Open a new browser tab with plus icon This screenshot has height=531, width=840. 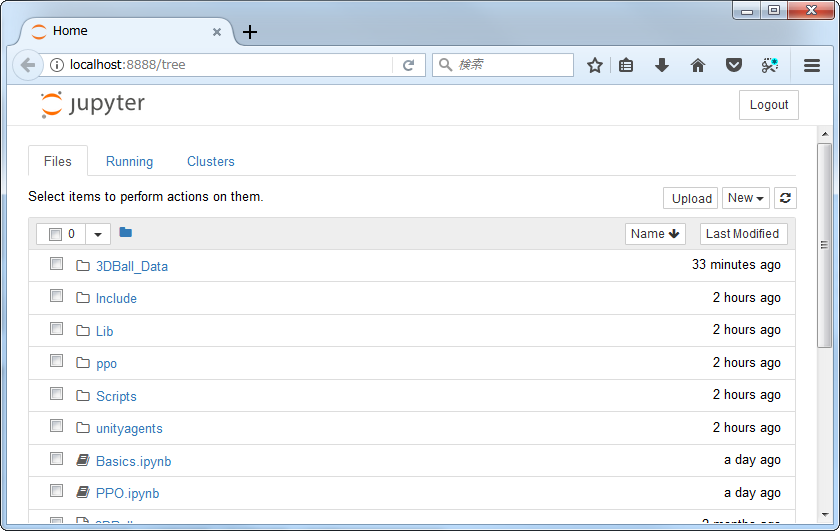250,32
